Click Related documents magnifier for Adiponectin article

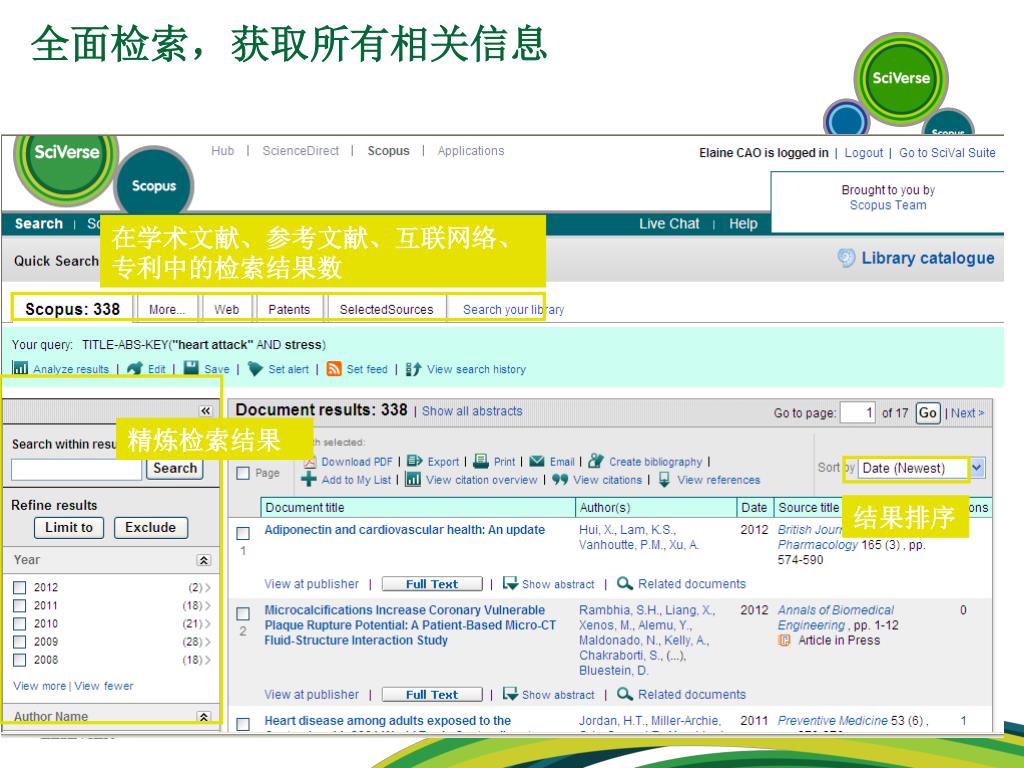(x=625, y=583)
